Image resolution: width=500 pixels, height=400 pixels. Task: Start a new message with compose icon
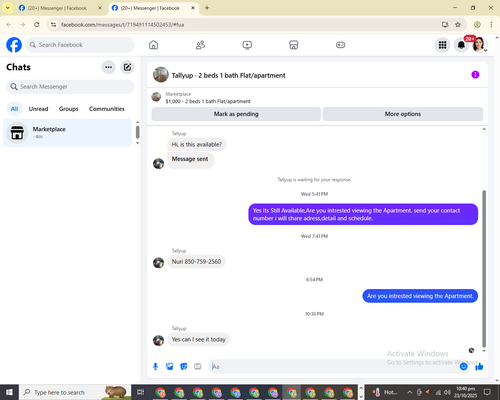(x=127, y=67)
